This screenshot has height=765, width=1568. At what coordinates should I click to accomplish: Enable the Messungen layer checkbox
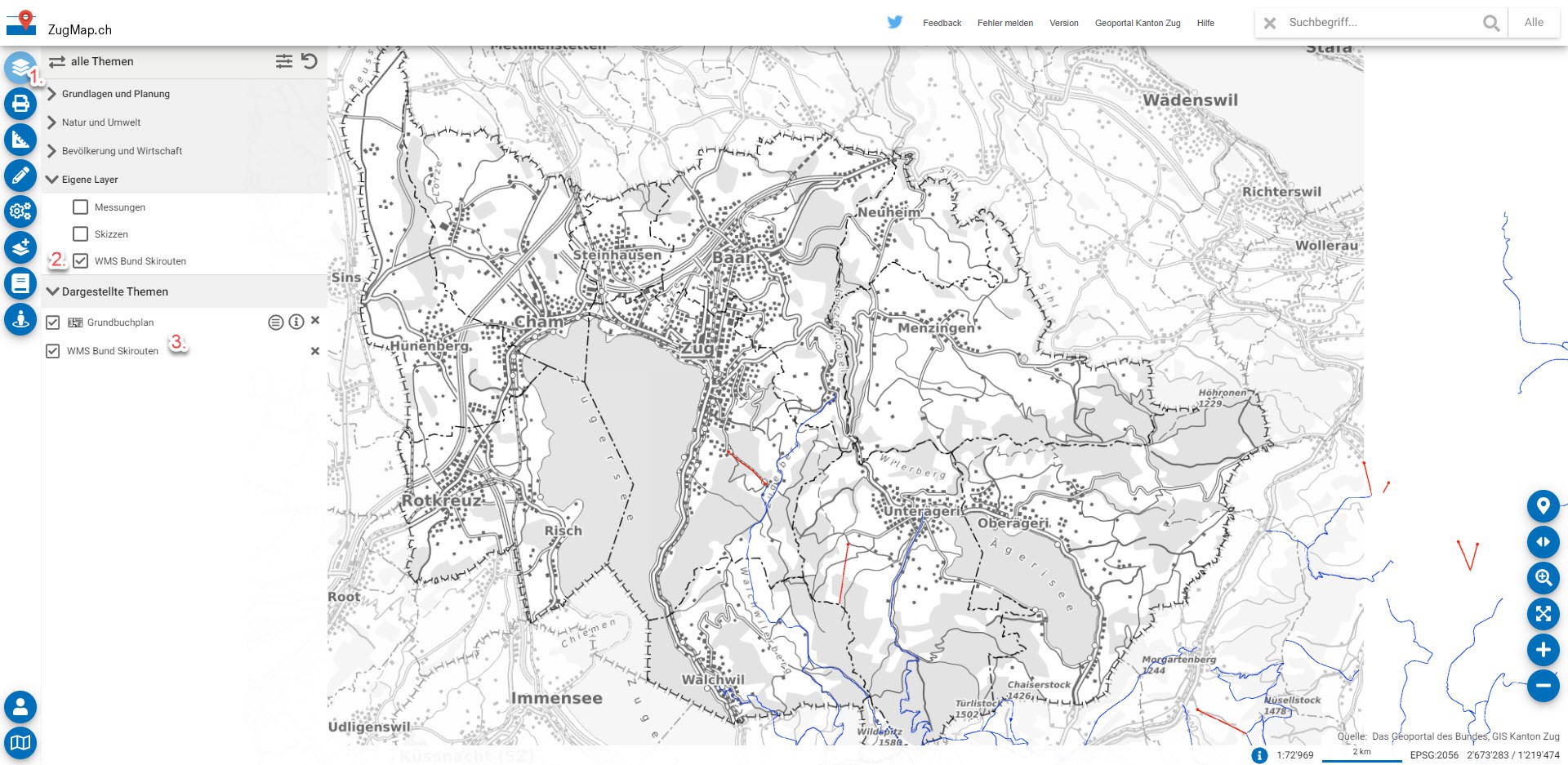[80, 207]
